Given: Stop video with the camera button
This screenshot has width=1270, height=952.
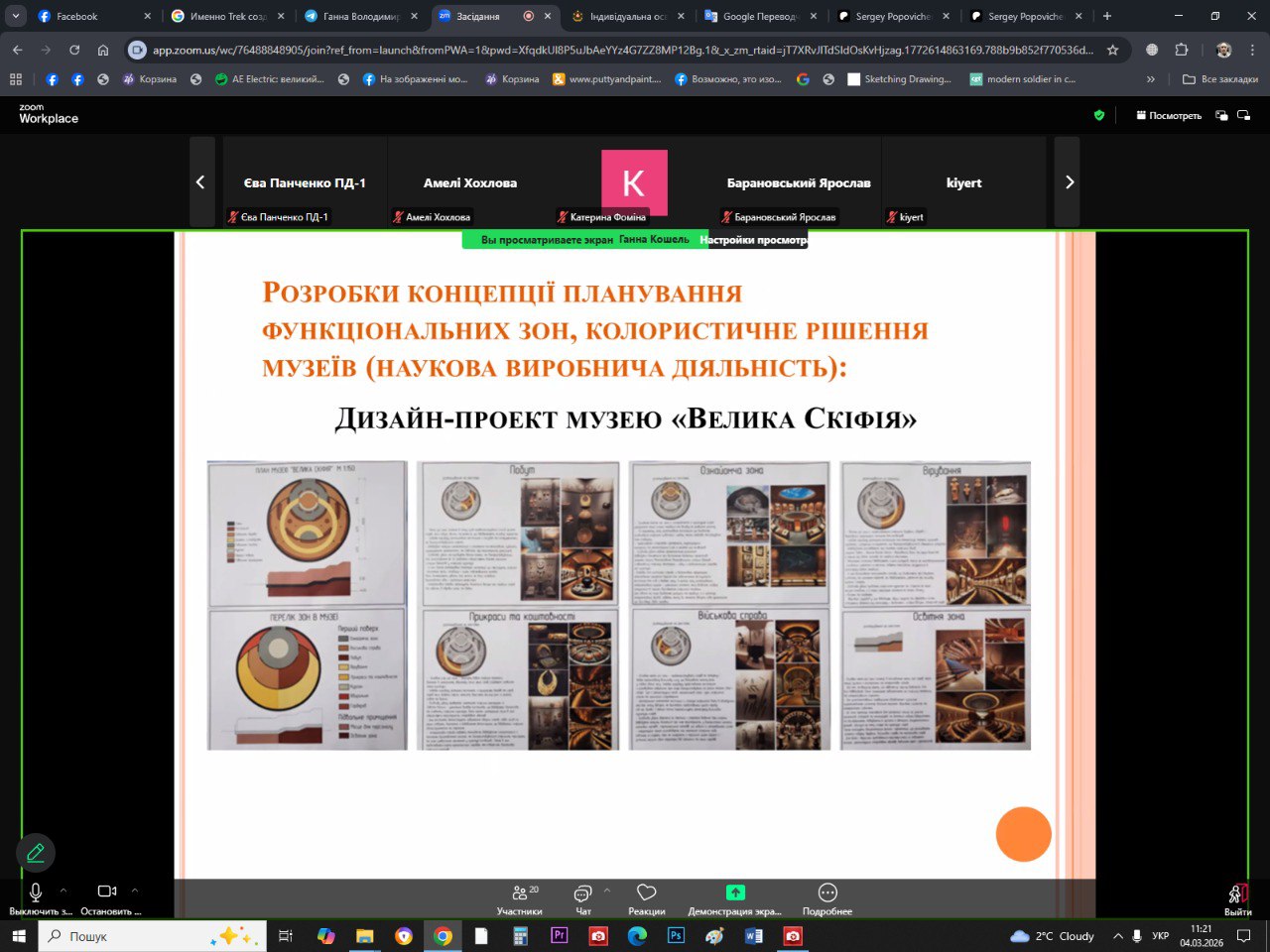Looking at the screenshot, I should 107,892.
